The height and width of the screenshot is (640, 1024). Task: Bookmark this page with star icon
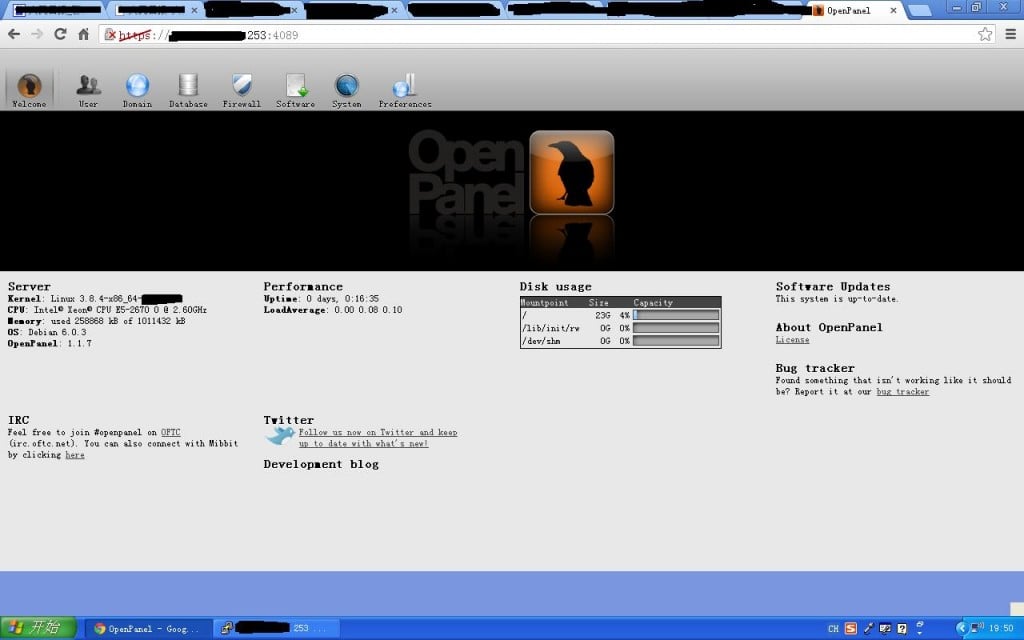985,34
